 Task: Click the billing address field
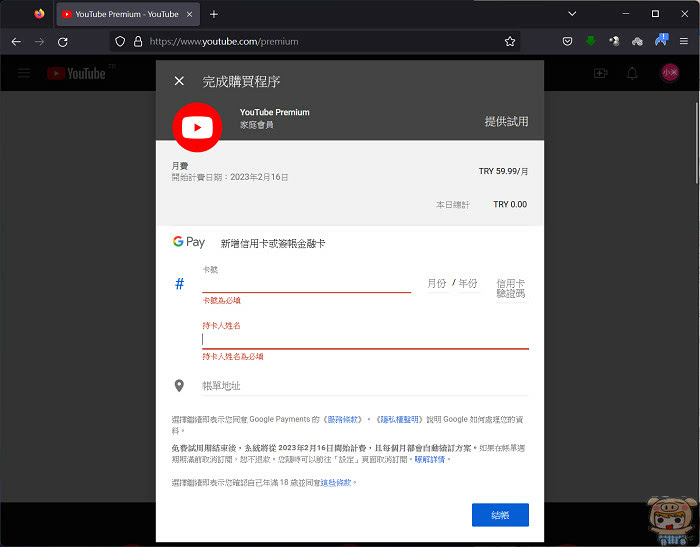[x=365, y=386]
